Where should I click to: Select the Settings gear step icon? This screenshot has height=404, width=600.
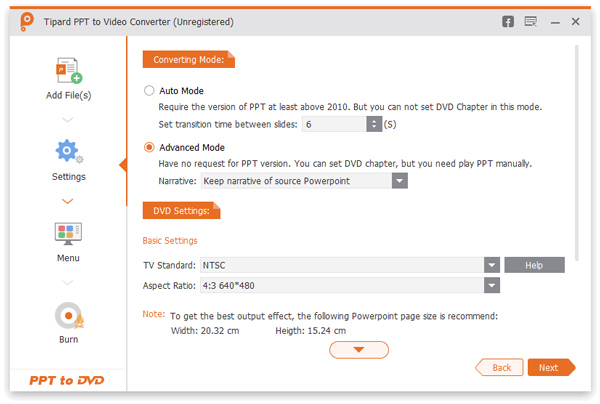pyautogui.click(x=69, y=151)
